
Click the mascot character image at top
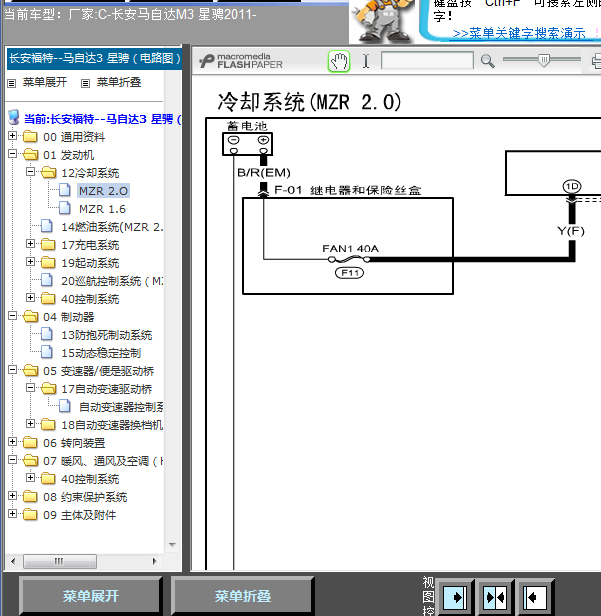(x=383, y=22)
